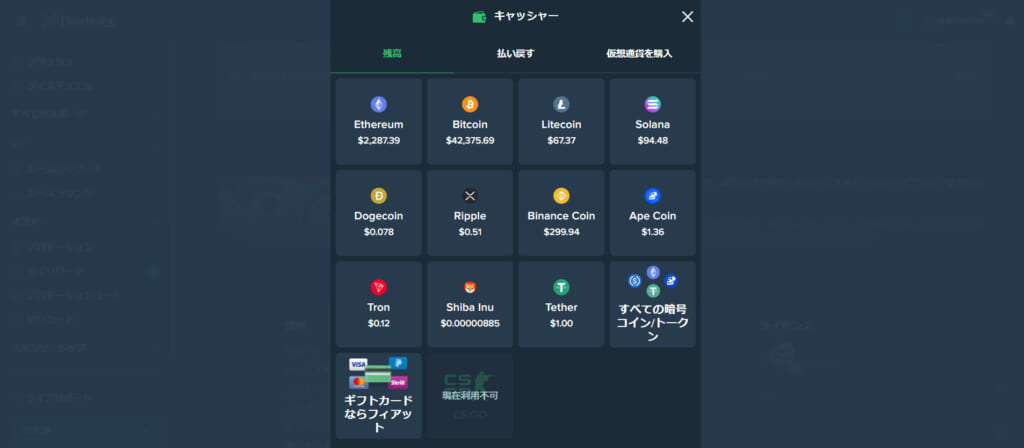Image resolution: width=1024 pixels, height=448 pixels.
Task: Select the Ape Coin icon
Action: point(653,196)
